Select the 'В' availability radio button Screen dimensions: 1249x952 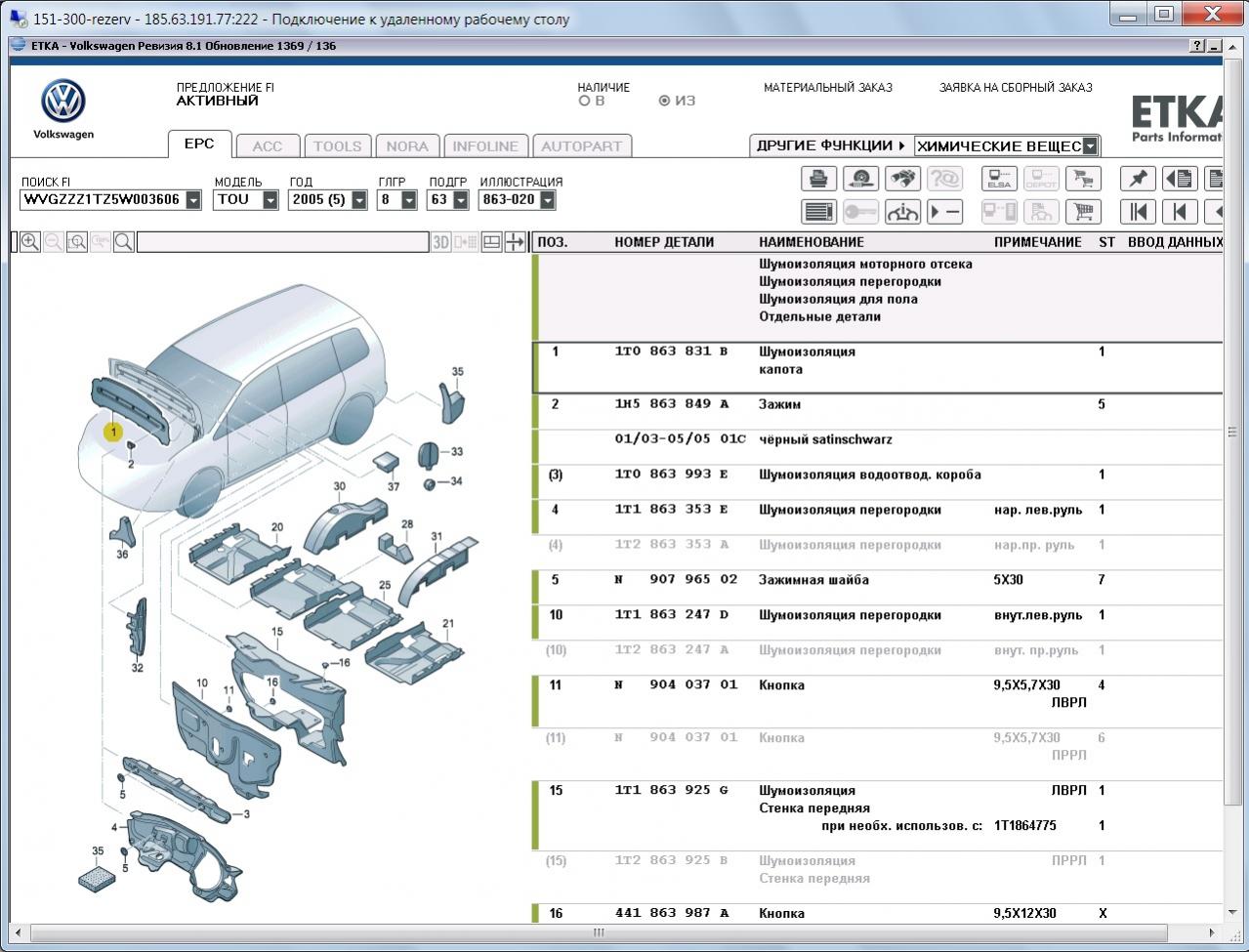point(584,101)
